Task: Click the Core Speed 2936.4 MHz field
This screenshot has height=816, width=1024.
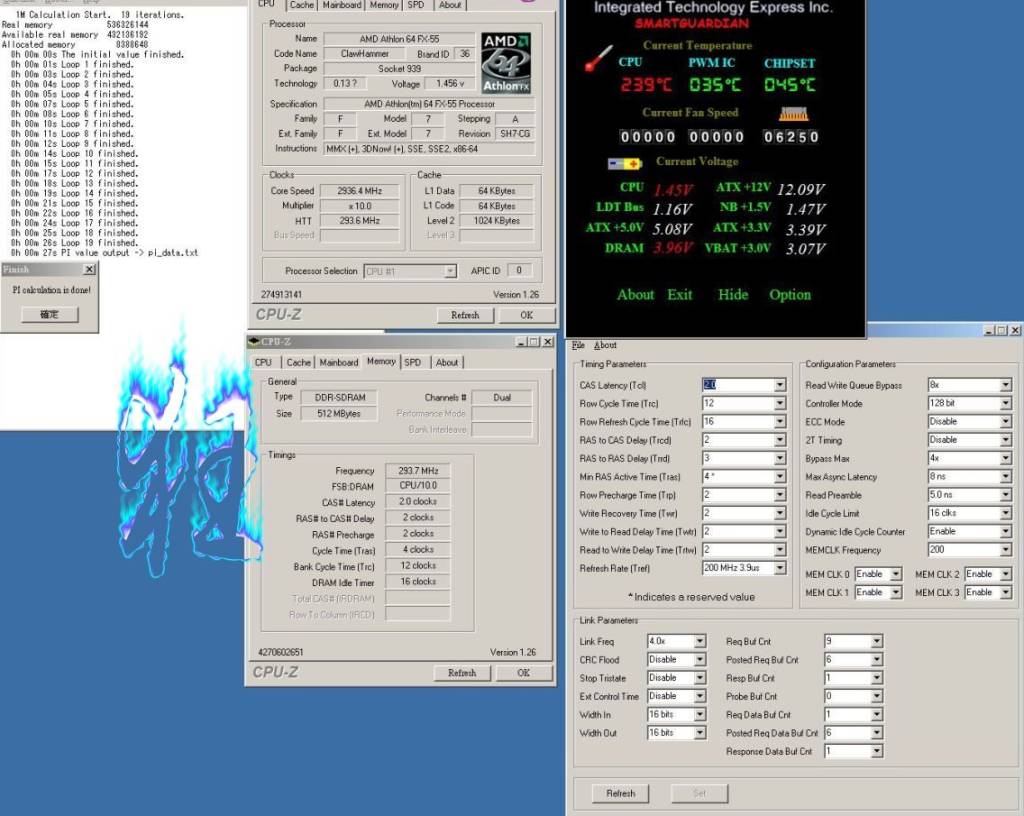Action: 360,191
